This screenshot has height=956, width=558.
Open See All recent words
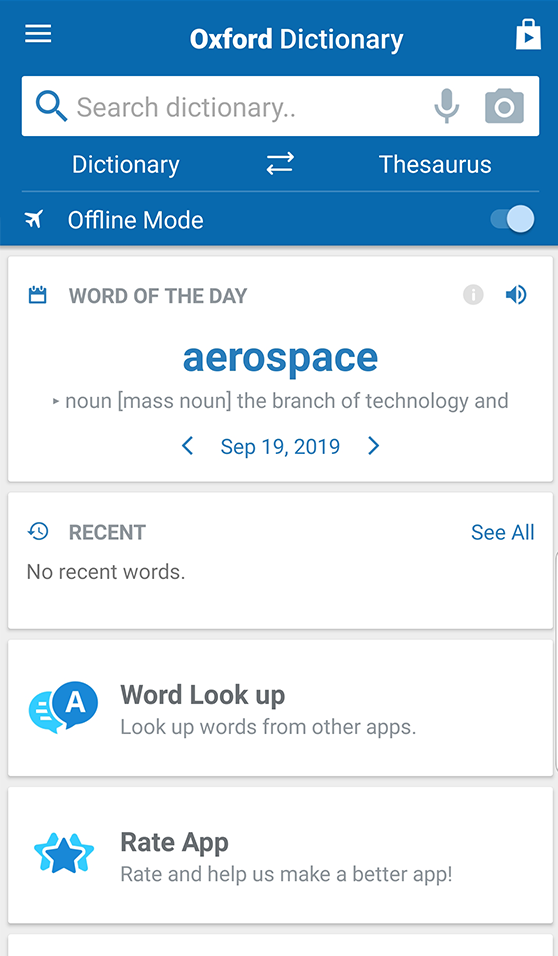click(x=503, y=532)
